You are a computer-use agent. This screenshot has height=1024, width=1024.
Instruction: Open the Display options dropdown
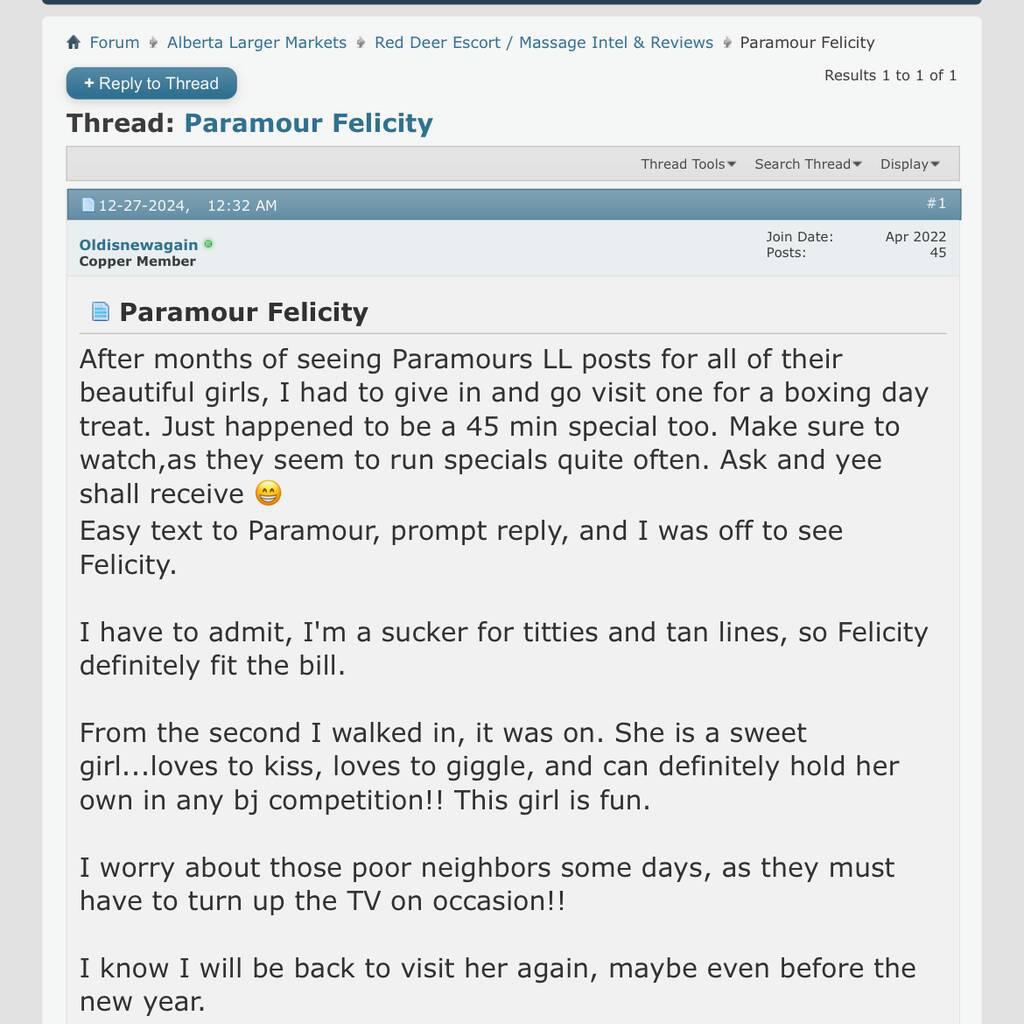tap(909, 164)
